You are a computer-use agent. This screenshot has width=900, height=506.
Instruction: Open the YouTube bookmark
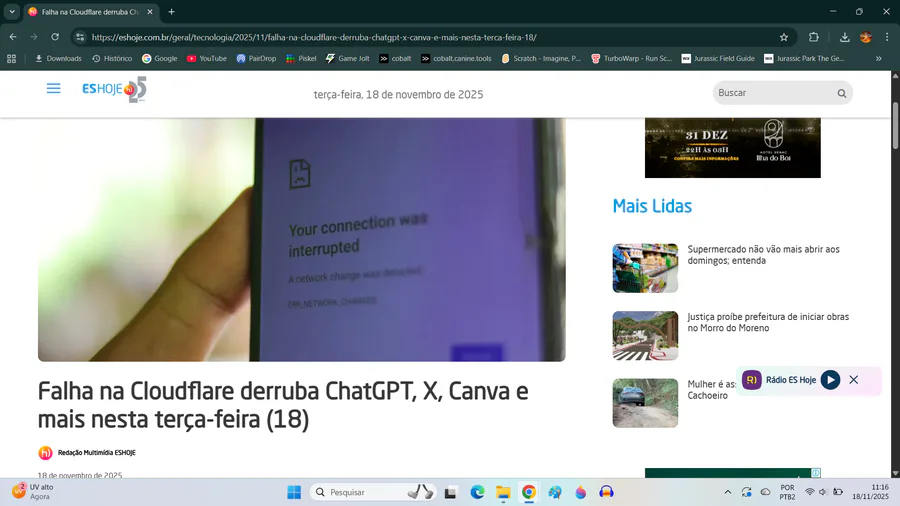pyautogui.click(x=207, y=59)
